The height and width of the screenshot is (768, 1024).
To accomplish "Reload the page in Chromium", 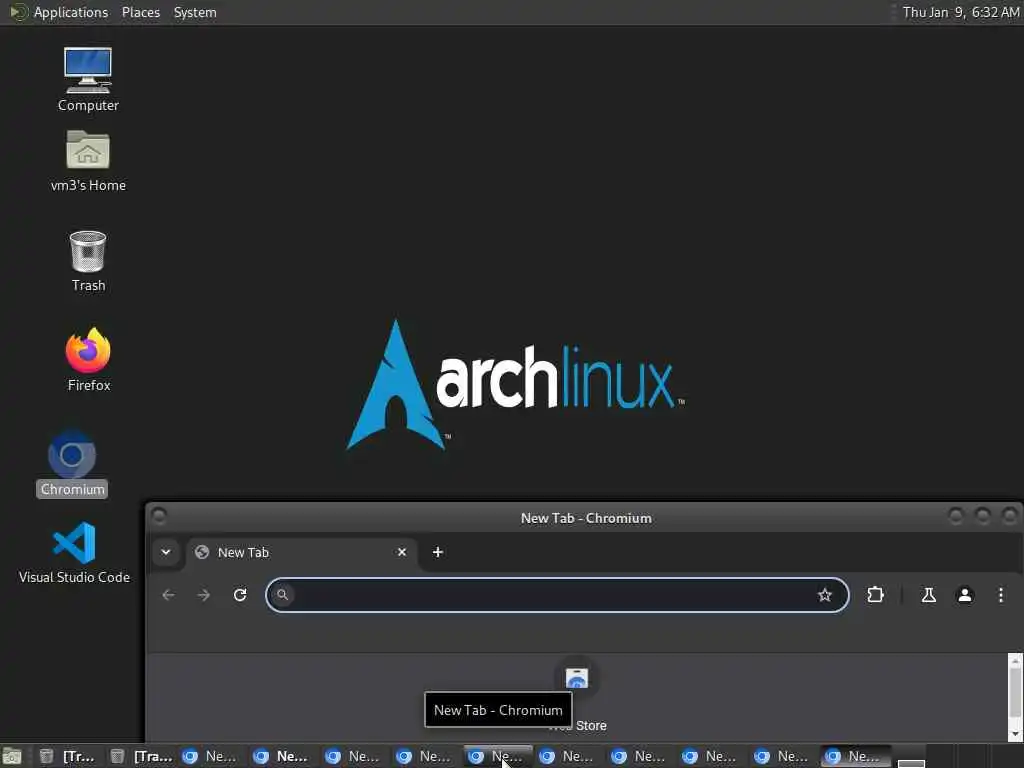I will [240, 595].
